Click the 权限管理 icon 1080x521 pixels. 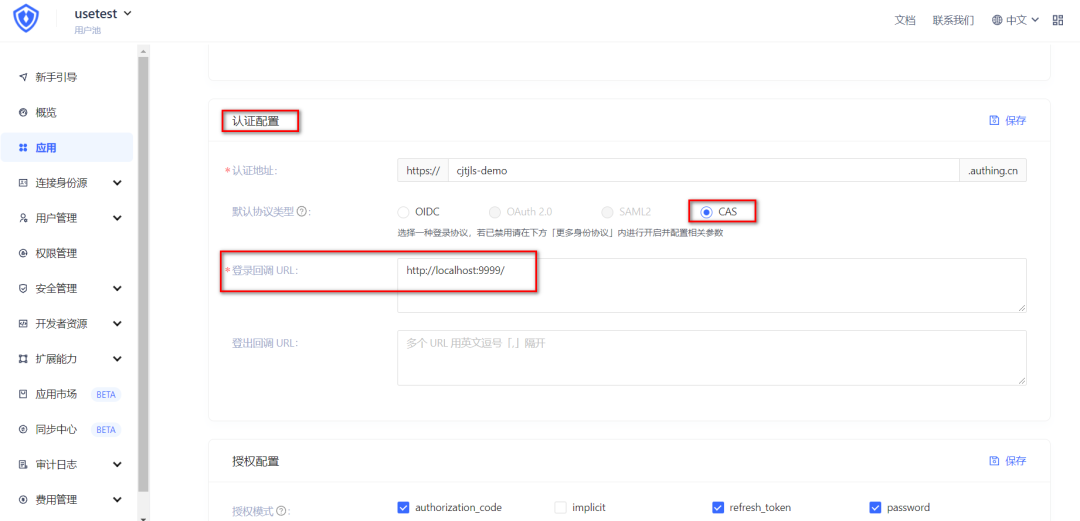[x=23, y=253]
